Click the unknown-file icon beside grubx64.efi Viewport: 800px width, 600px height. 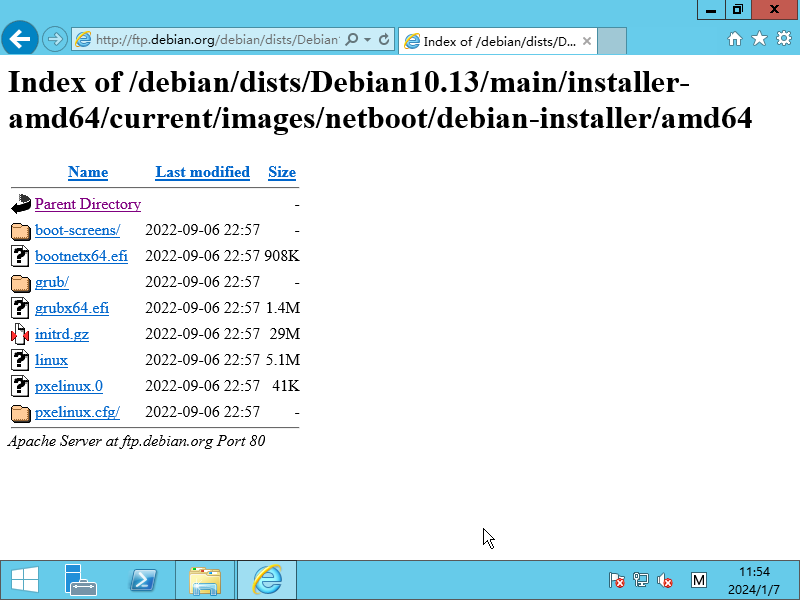(20, 308)
